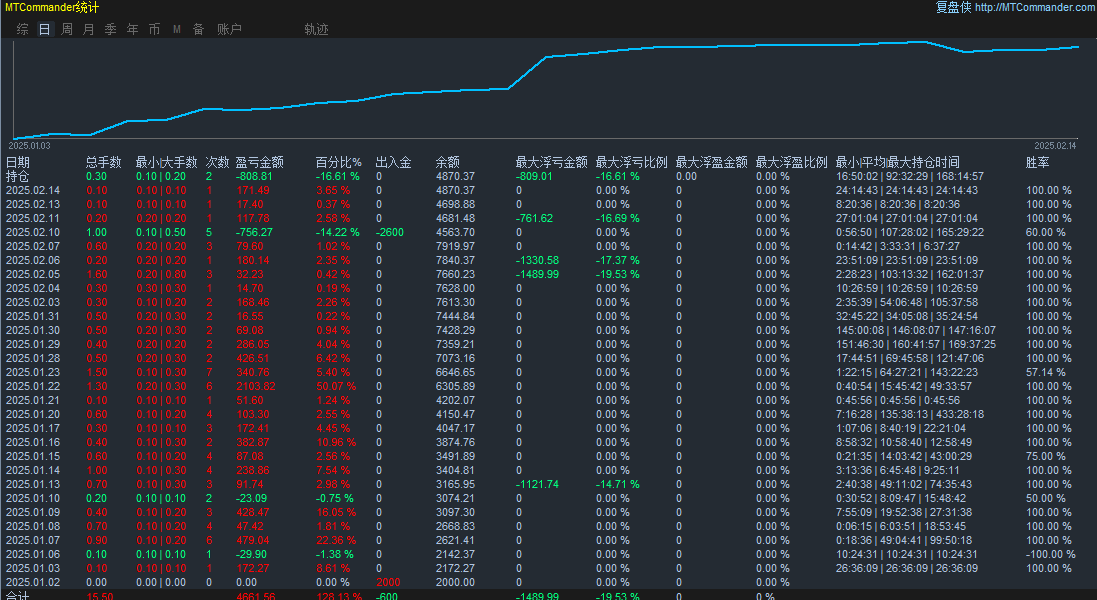Switch to the 综 summary tab
Screen dimensions: 1097x600
tap(22, 29)
